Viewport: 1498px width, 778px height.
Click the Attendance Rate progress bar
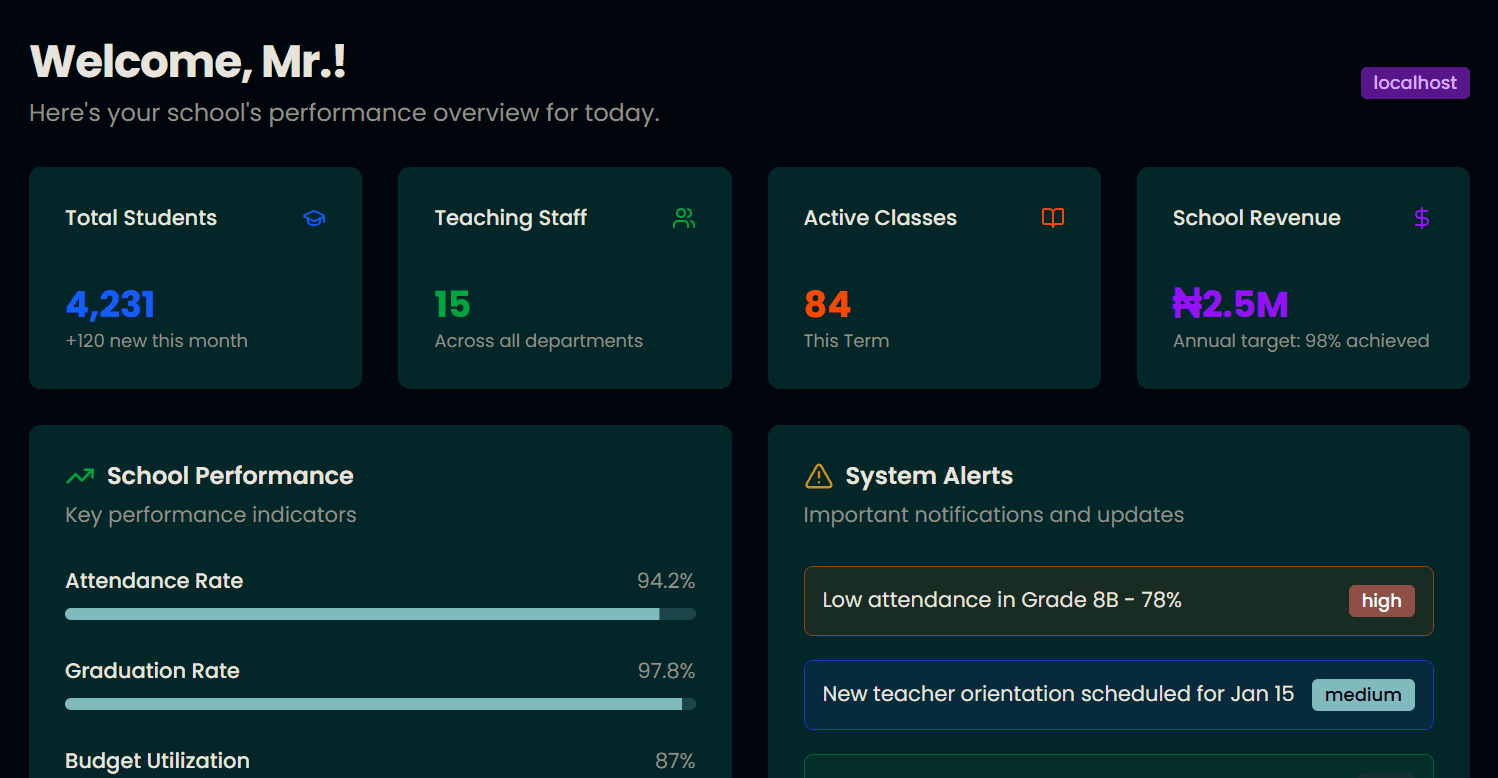[x=380, y=614]
